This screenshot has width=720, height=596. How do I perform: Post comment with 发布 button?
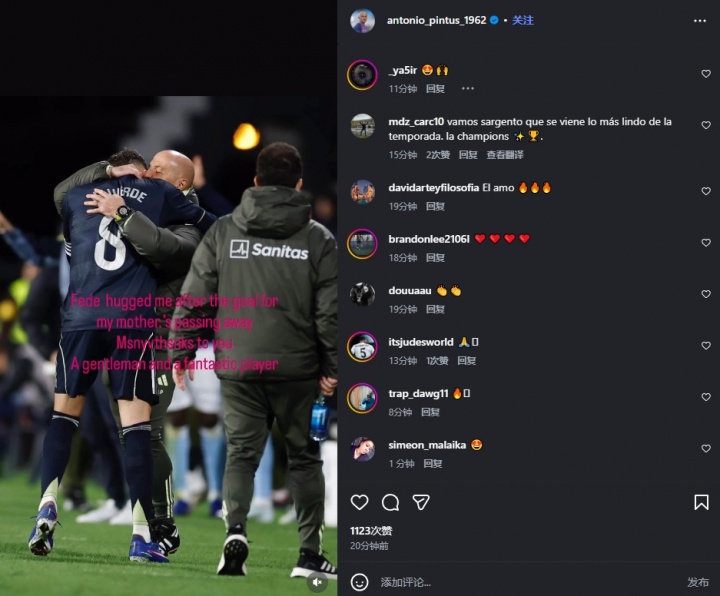tap(698, 582)
